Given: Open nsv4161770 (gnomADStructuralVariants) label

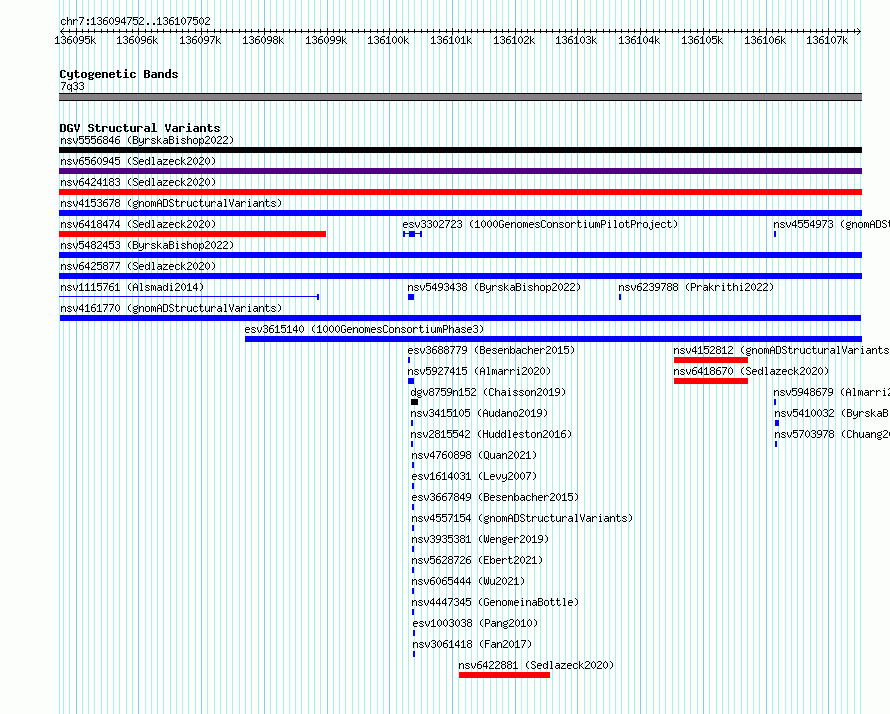Looking at the screenshot, I should [x=171, y=308].
